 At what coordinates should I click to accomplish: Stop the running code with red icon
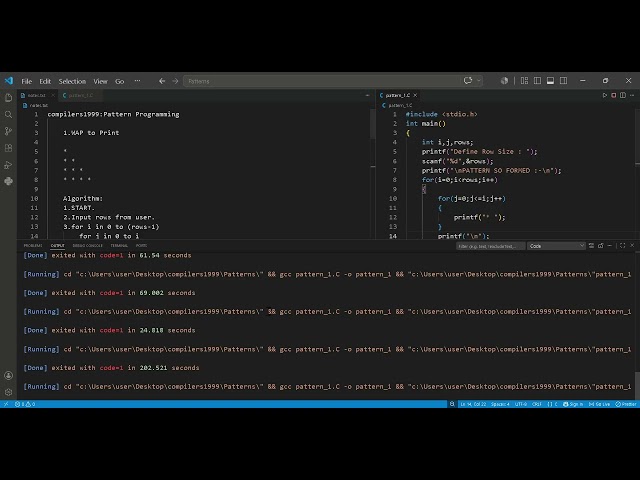pyautogui.click(x=613, y=95)
